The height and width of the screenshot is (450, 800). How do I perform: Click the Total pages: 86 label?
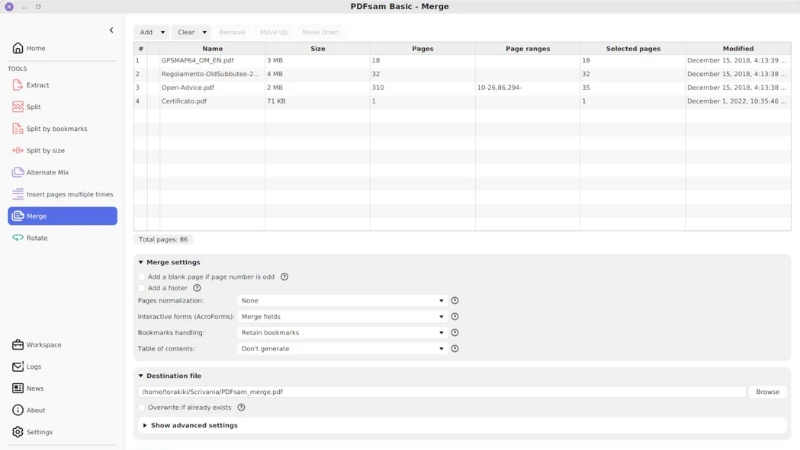(163, 239)
